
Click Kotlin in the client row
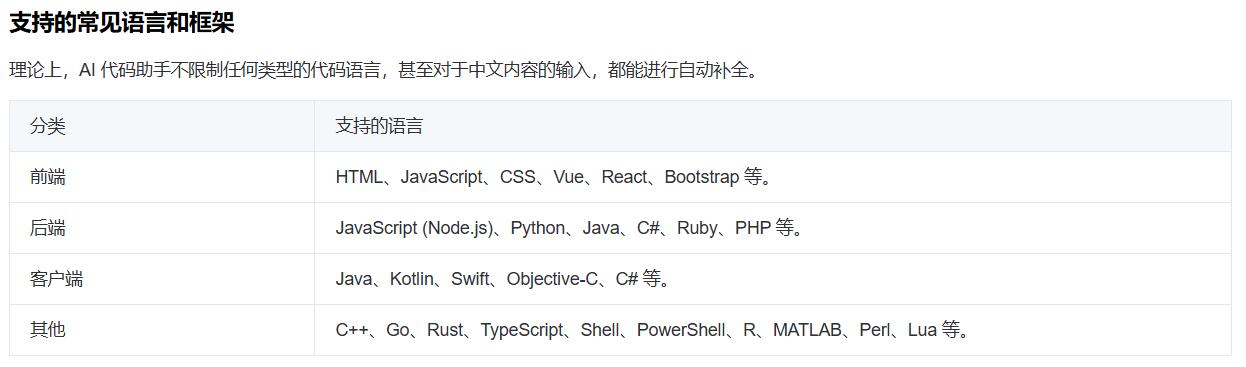click(412, 279)
